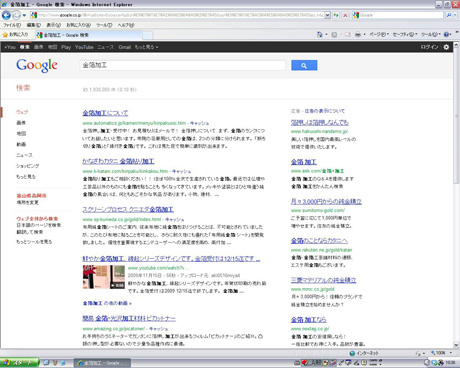Open the お気に入り menu in the menu bar

tap(78, 25)
